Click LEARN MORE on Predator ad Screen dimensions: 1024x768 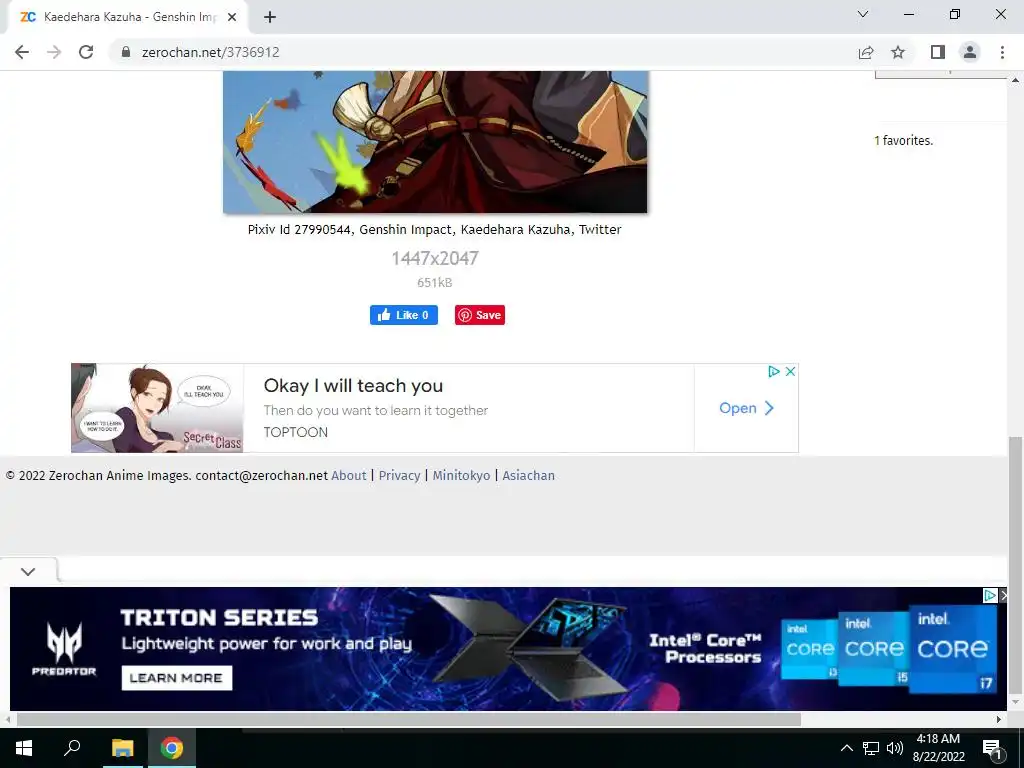(x=176, y=678)
